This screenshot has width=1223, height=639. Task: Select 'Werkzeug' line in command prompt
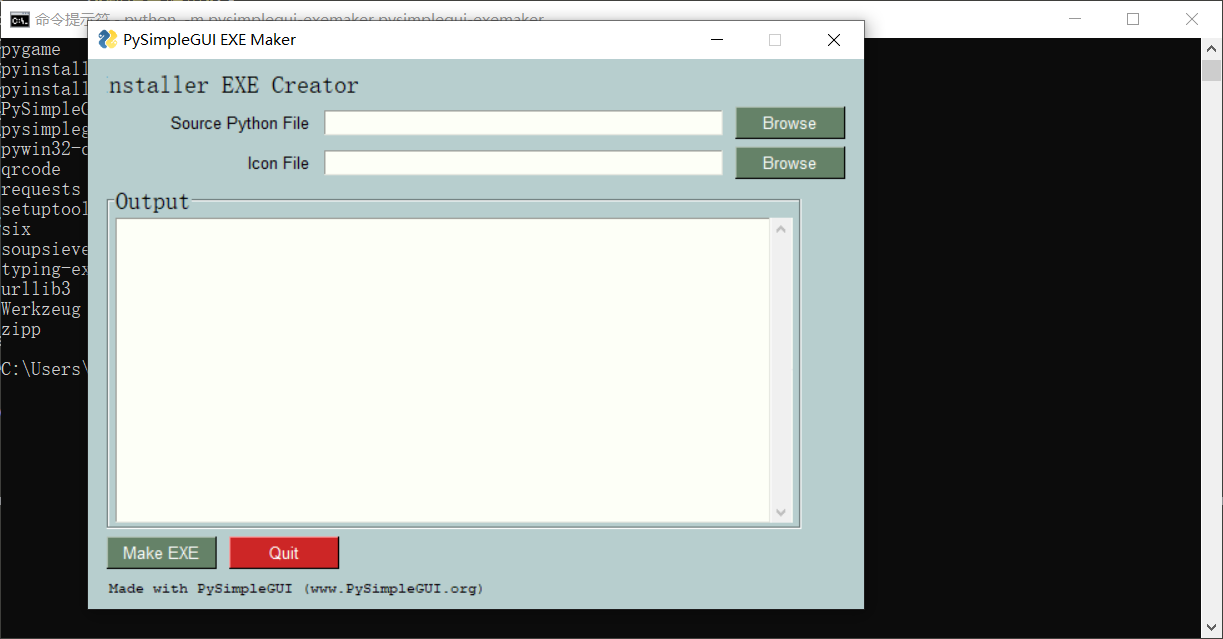pos(41,310)
